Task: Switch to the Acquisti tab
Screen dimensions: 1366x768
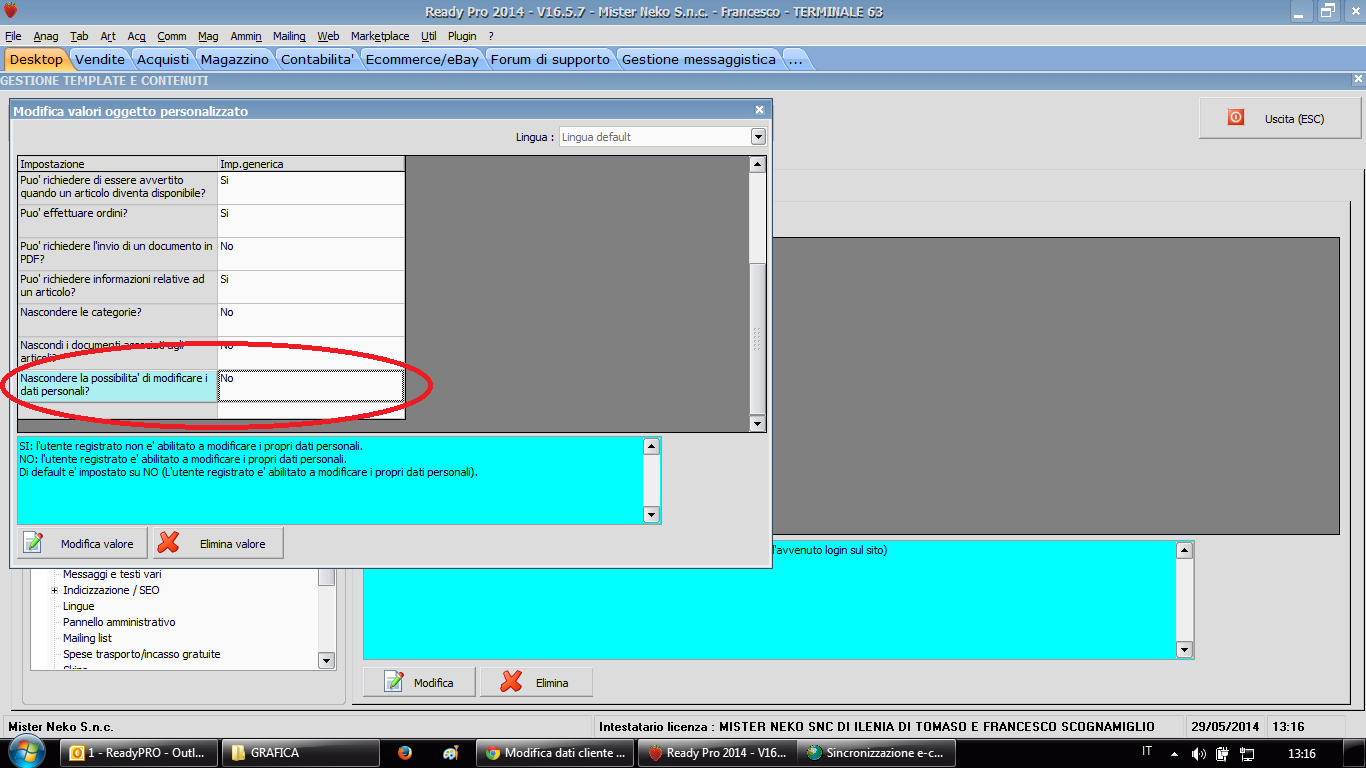Action: point(163,59)
